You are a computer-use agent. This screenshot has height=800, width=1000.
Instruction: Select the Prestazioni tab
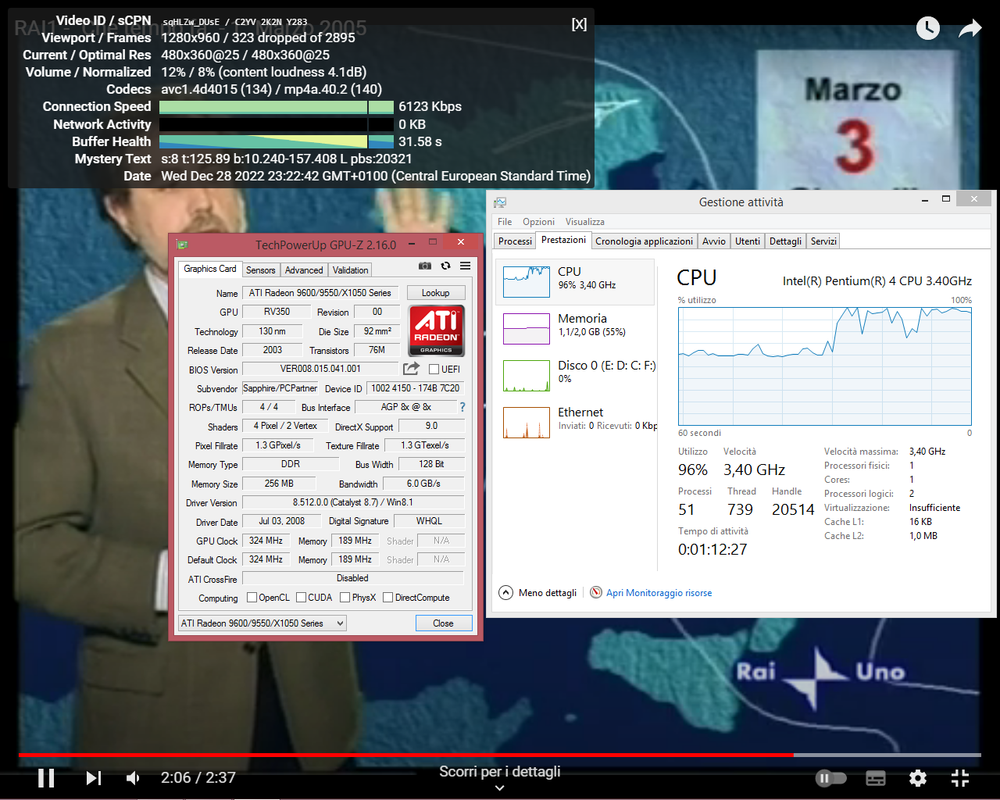pyautogui.click(x=563, y=240)
